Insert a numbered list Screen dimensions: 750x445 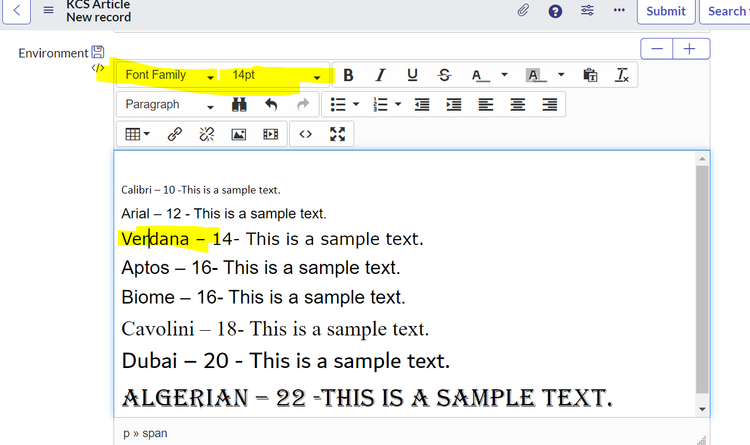(x=380, y=105)
